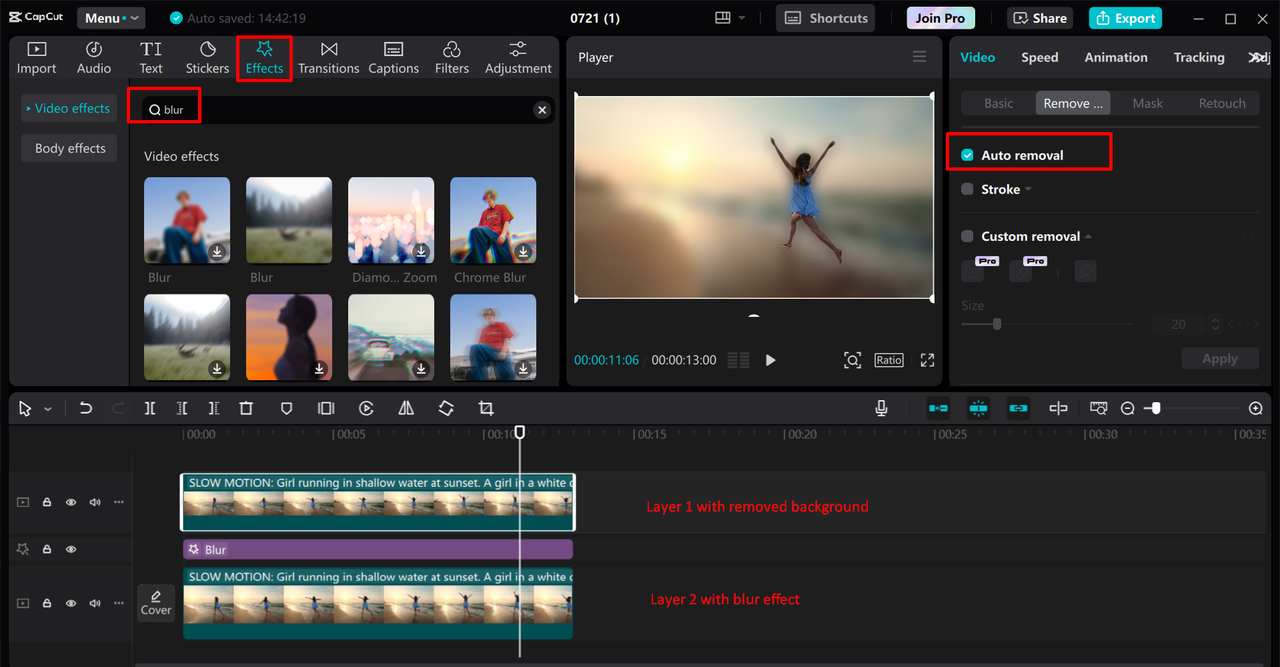Export the project
The height and width of the screenshot is (667, 1280).
[1125, 18]
